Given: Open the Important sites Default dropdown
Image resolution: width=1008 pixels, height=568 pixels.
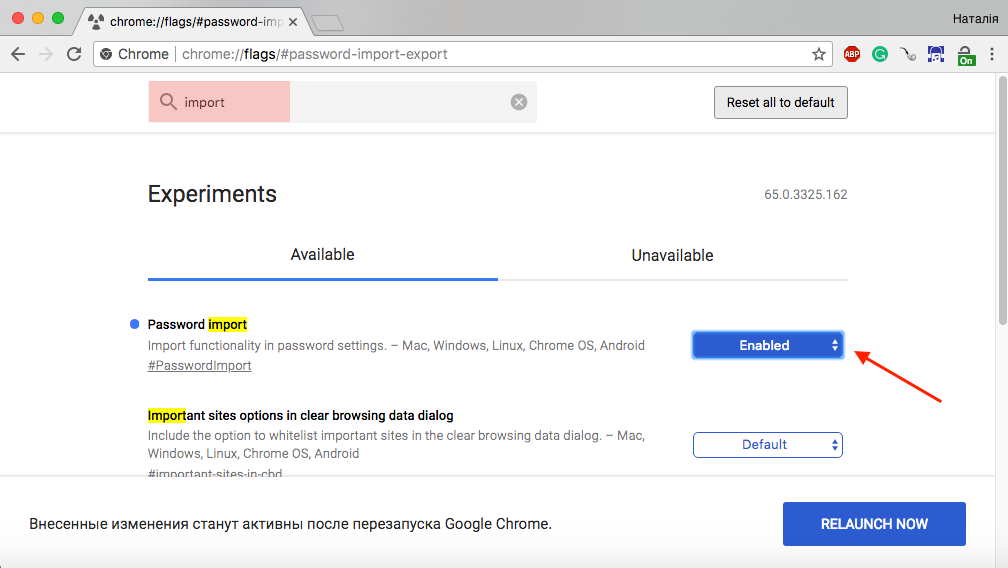Looking at the screenshot, I should pos(767,445).
